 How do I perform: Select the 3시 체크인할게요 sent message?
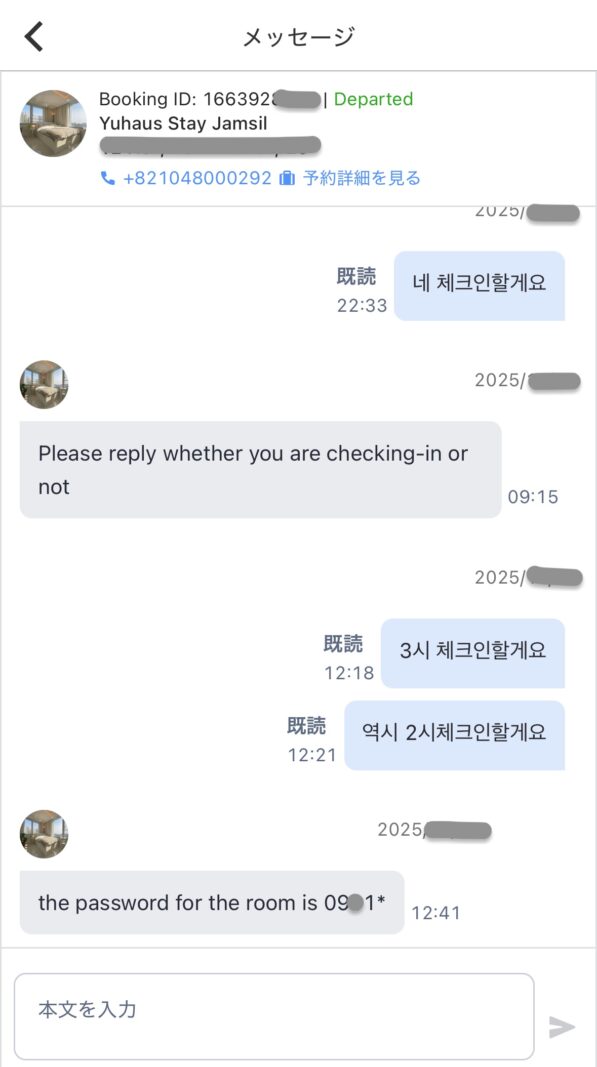472,653
